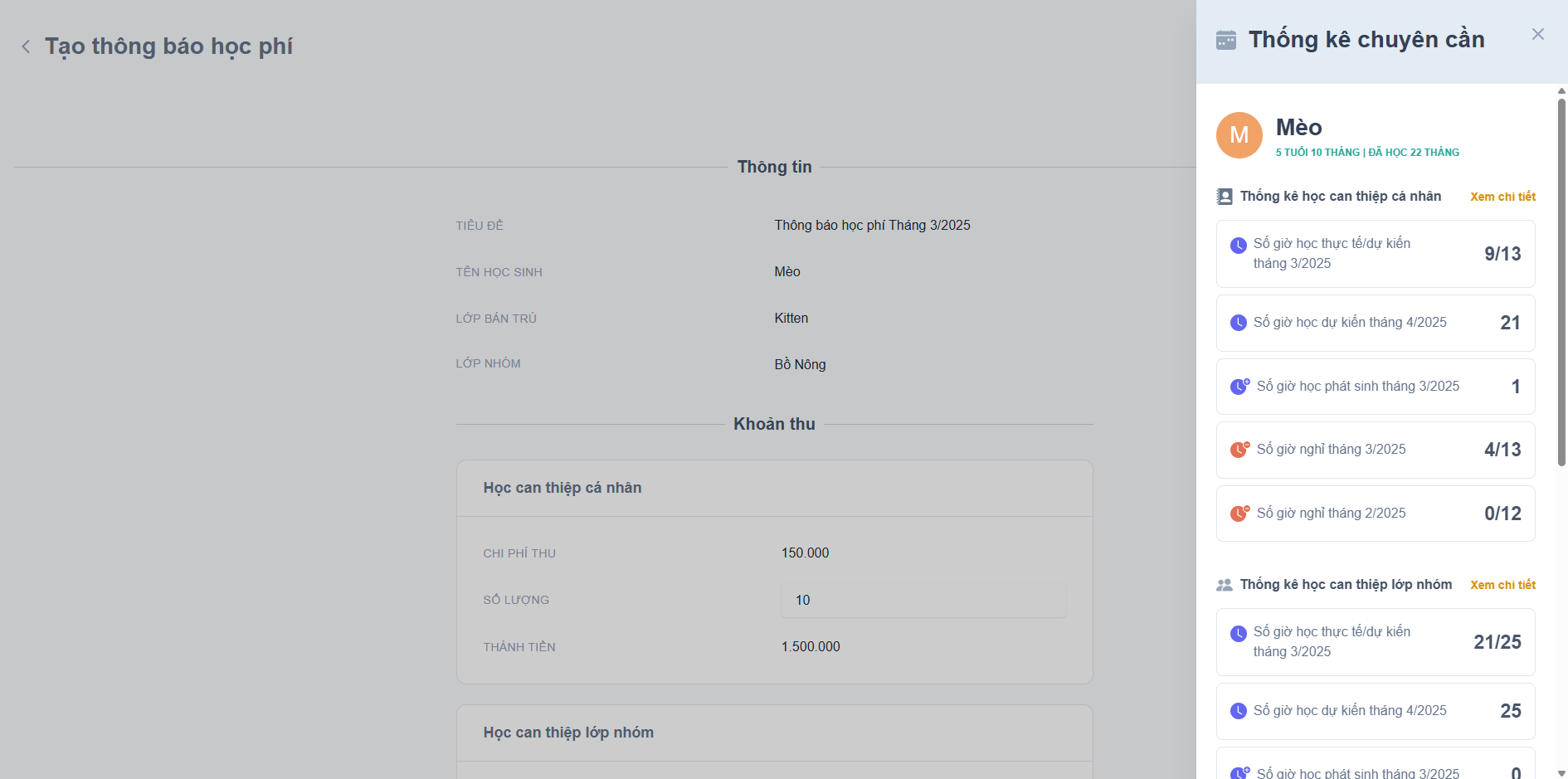
Task: Click the Học can thiệp lớp nhóm header
Action: point(568,733)
